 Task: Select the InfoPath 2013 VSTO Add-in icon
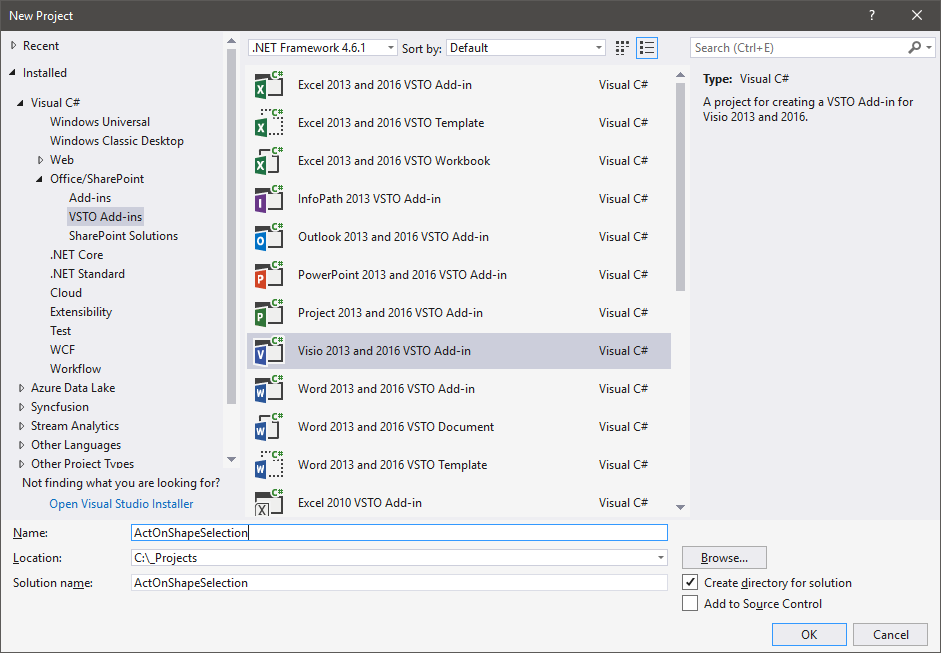(x=268, y=199)
